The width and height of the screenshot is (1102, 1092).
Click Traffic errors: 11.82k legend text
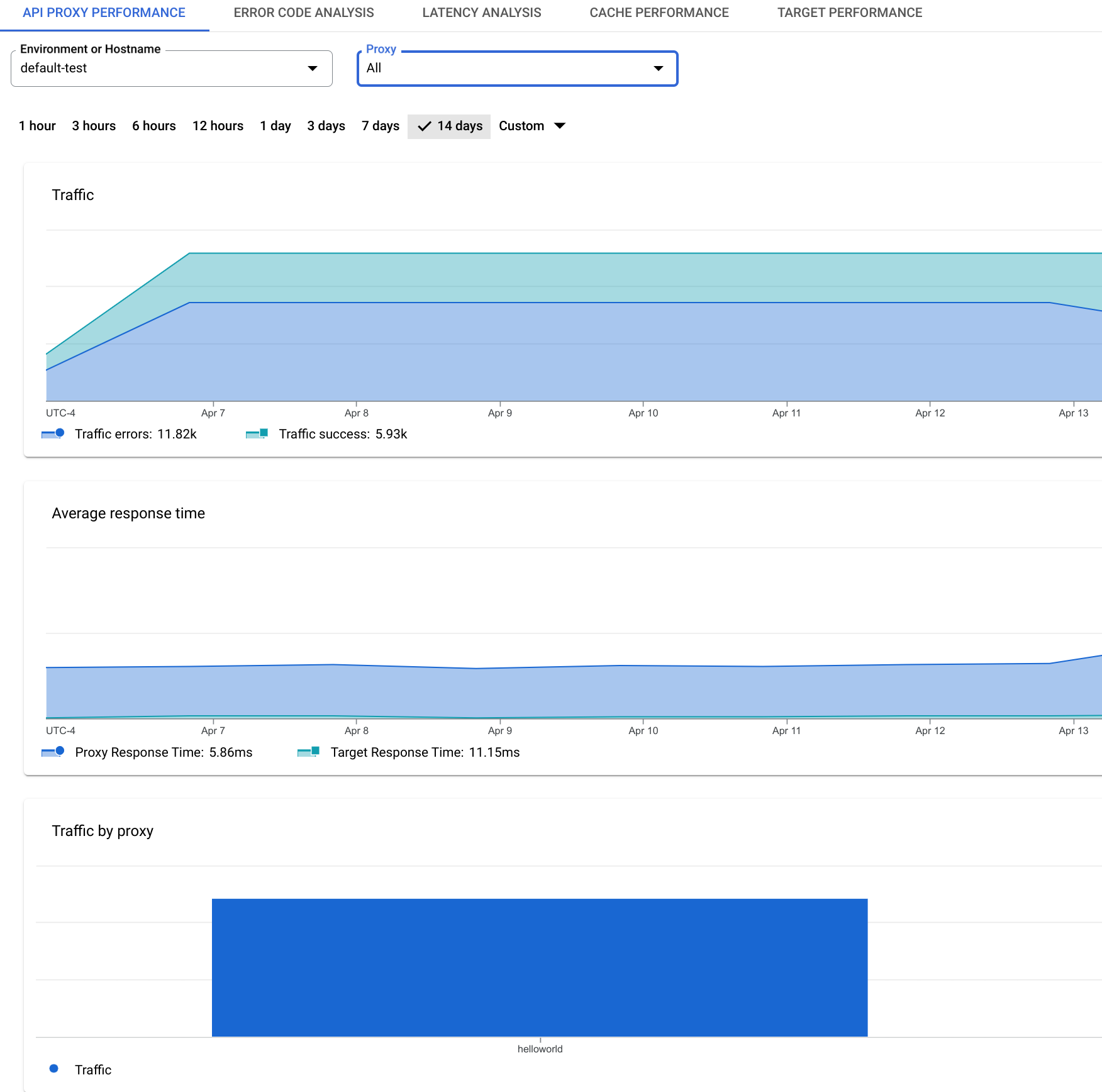pos(136,434)
